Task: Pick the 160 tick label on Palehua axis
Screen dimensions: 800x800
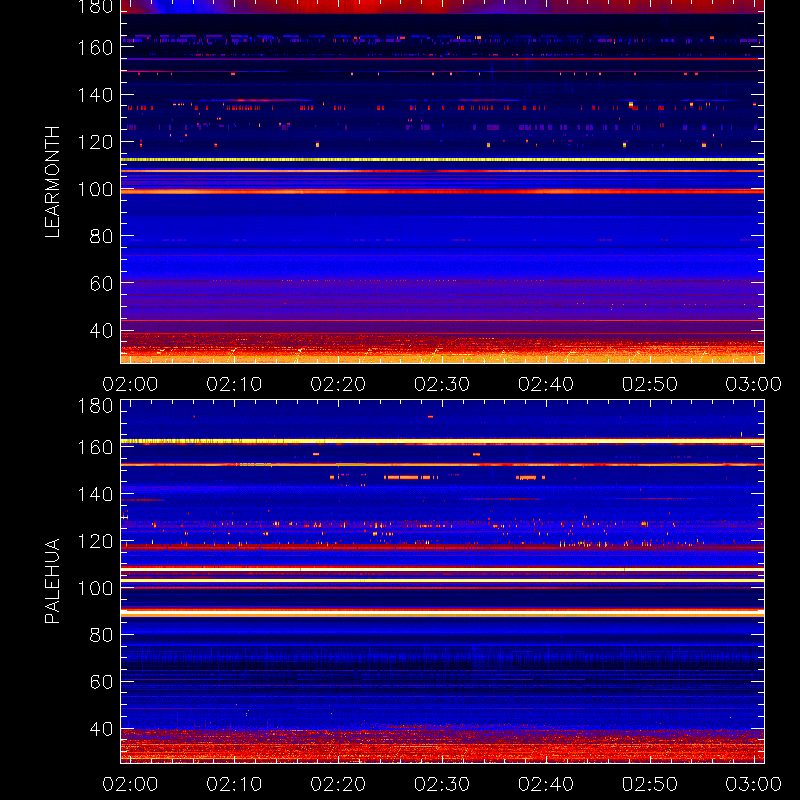Action: point(95,447)
